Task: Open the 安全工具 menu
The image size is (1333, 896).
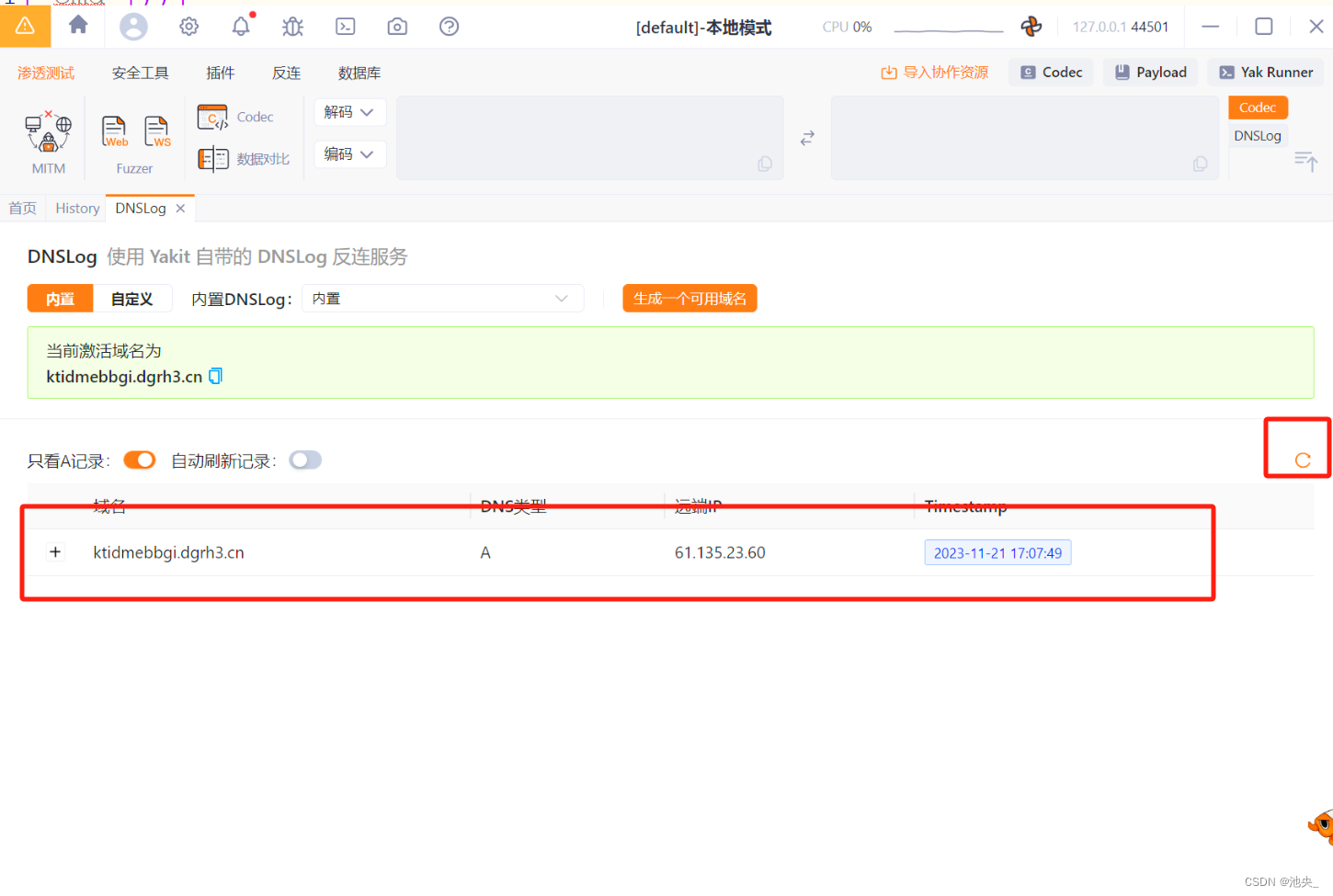Action: 141,73
